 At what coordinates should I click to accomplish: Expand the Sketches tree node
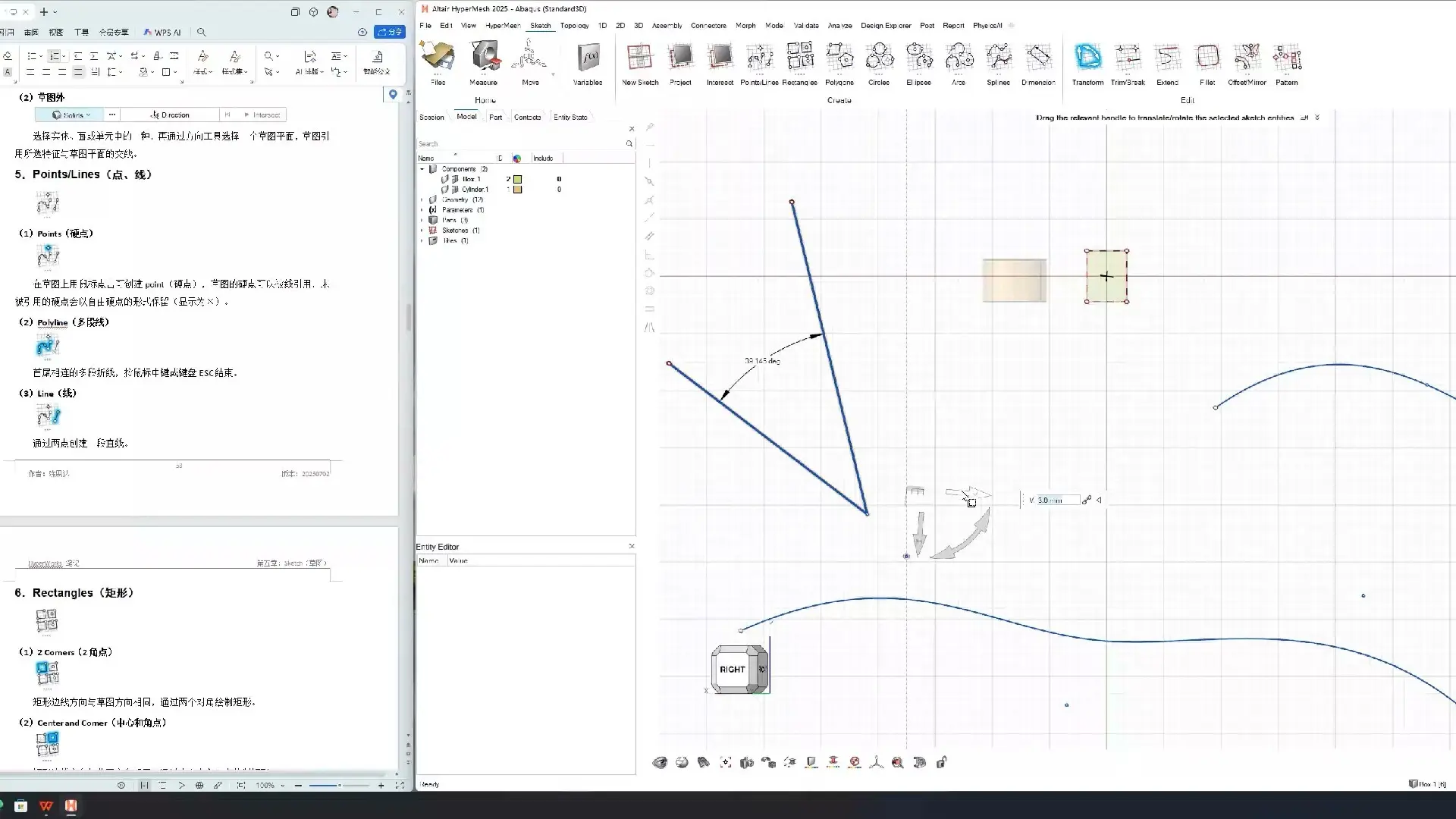pyautogui.click(x=422, y=231)
